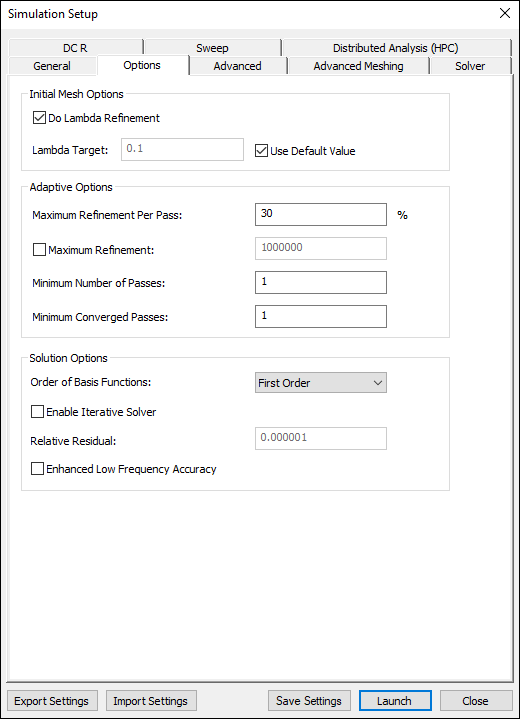Viewport: 520px width, 719px height.
Task: Click the Adaptive Options group label
Action: click(x=71, y=187)
